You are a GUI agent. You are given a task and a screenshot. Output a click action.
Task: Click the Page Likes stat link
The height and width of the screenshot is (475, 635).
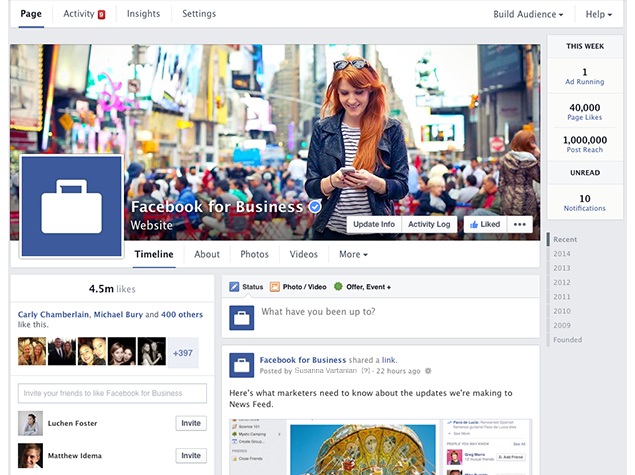[x=584, y=117]
